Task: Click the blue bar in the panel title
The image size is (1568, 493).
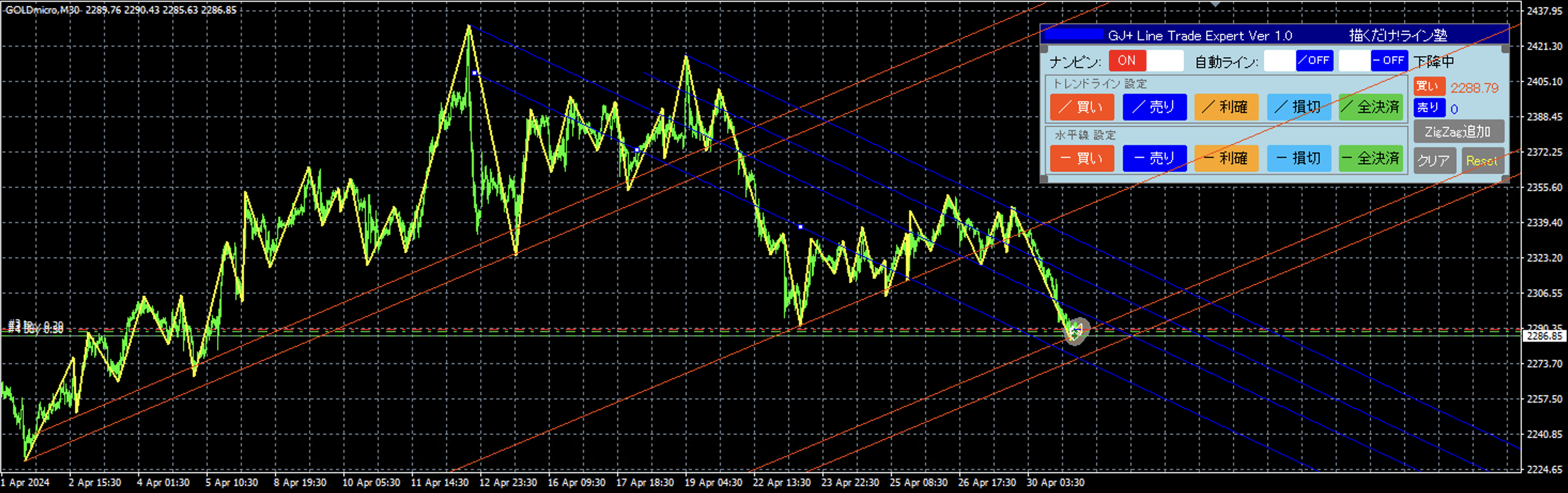Action: pos(1074,35)
